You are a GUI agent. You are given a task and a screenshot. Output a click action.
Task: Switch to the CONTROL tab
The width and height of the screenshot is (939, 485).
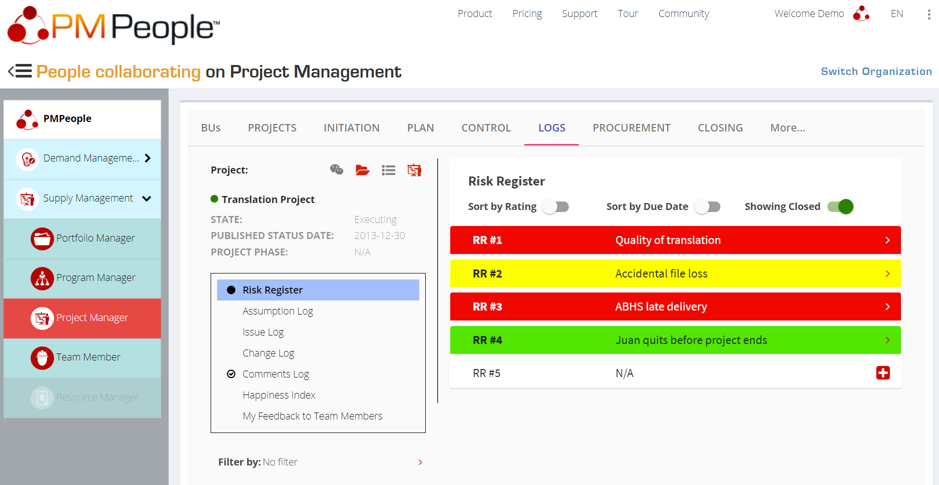(x=486, y=128)
